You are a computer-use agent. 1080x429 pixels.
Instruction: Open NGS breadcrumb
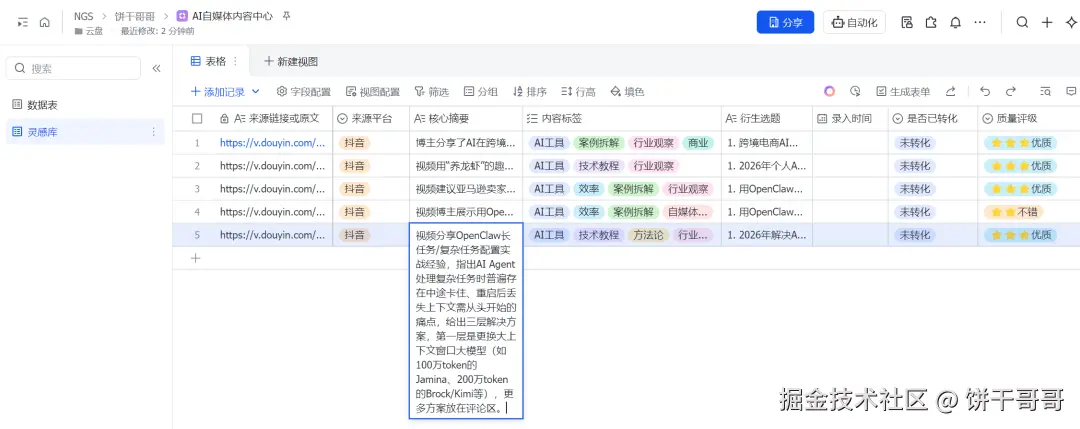(x=83, y=16)
